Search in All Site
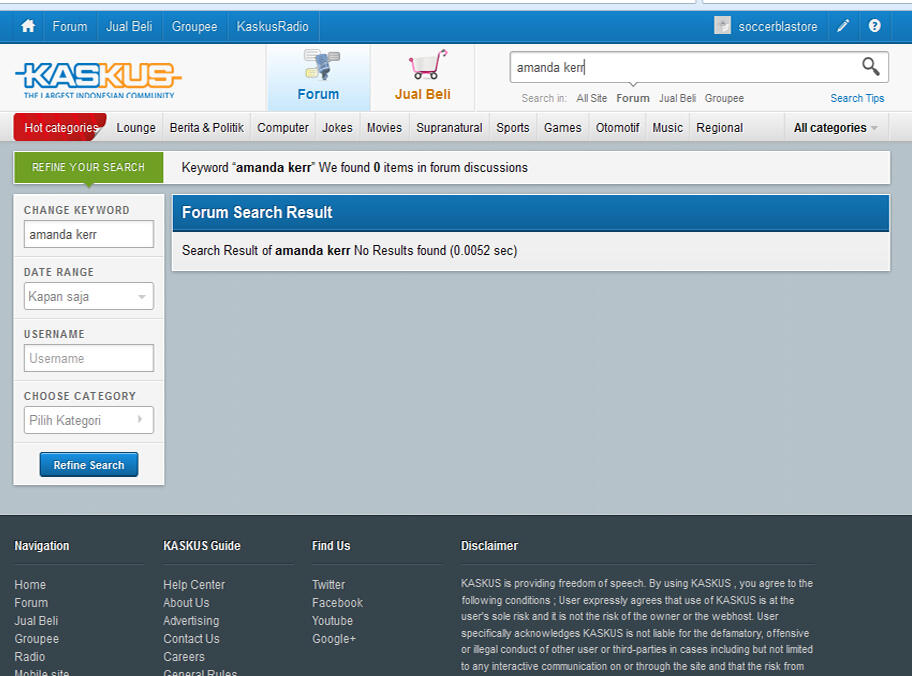 click(592, 98)
